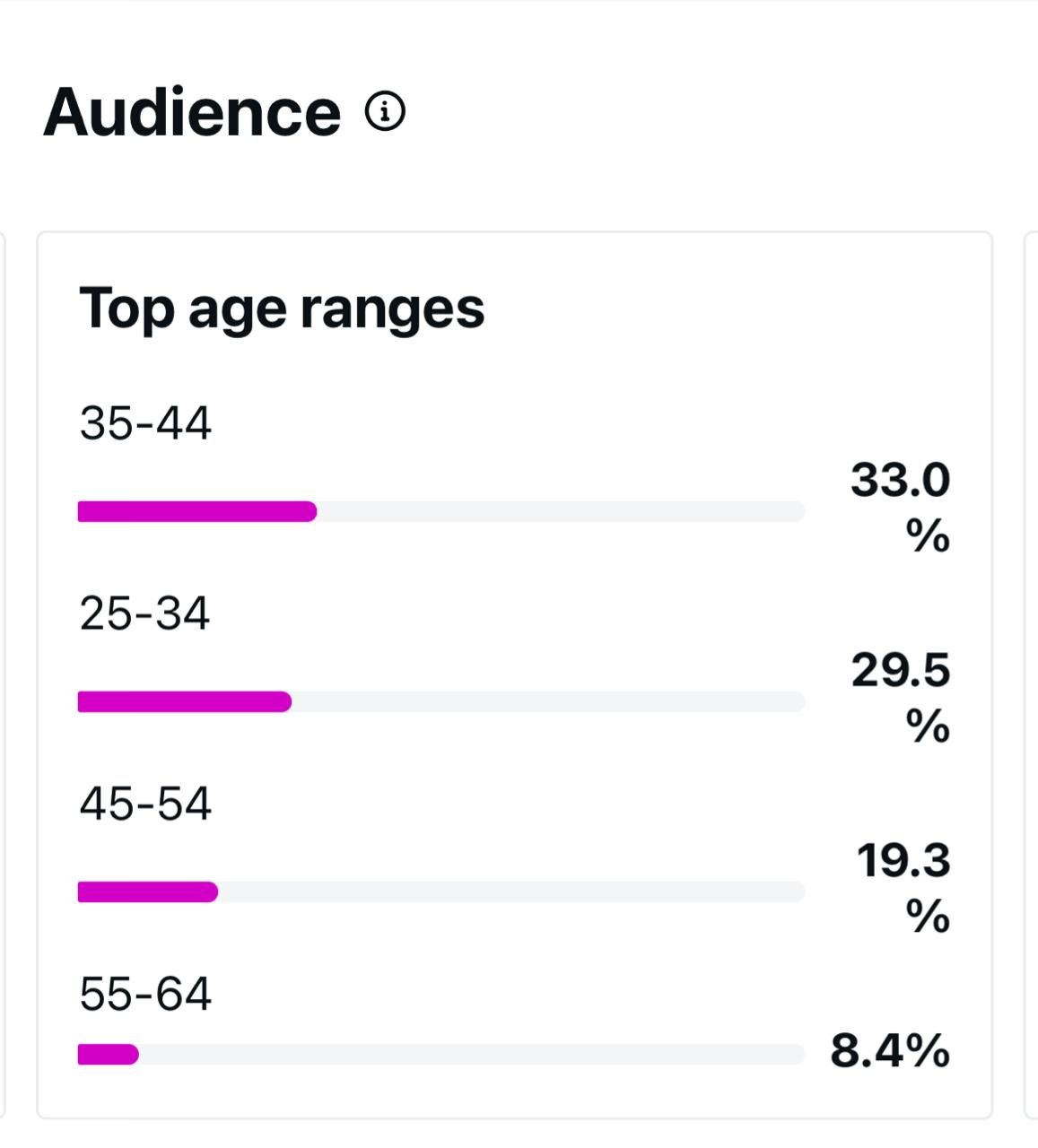The image size is (1038, 1148).
Task: Click the magenta fill of the 25-34 bar
Action: (185, 701)
